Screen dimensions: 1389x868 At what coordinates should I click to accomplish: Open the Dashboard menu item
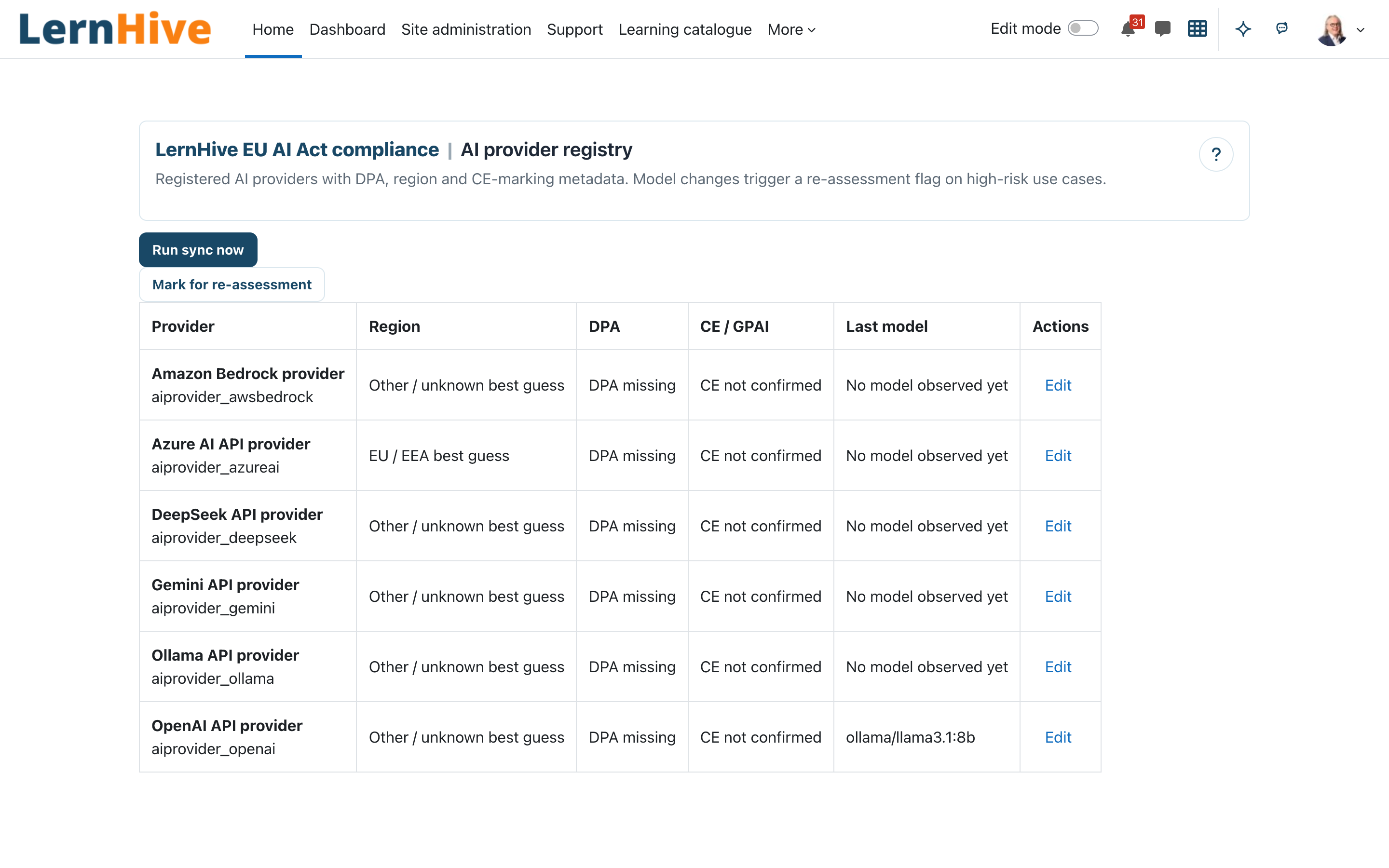[347, 29]
